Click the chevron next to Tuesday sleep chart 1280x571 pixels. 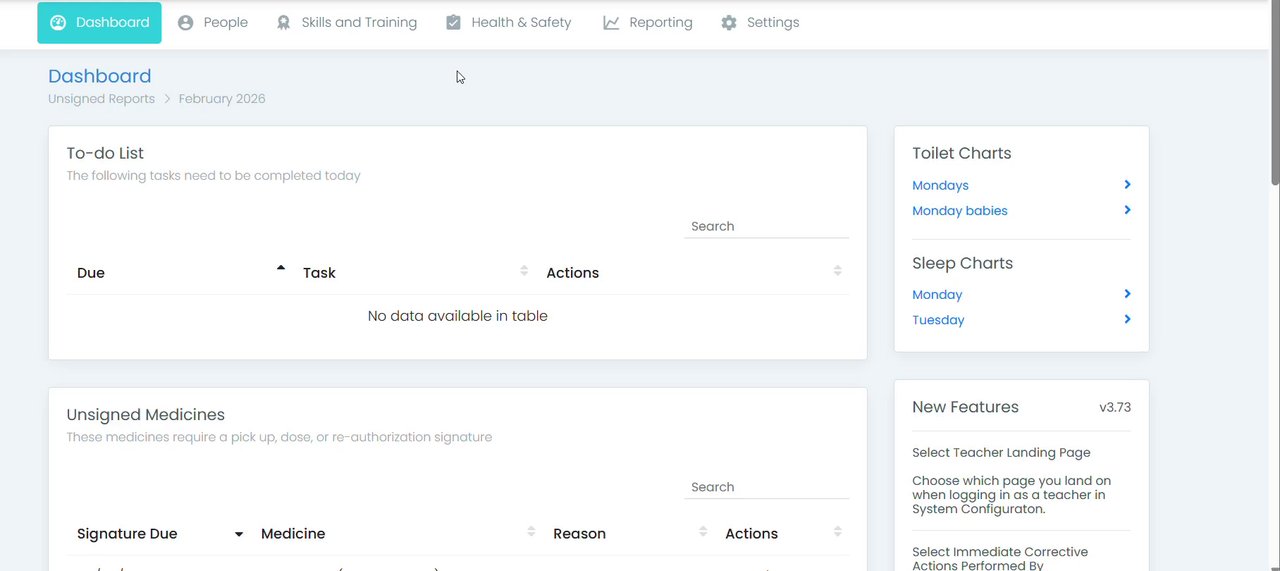(x=1127, y=320)
